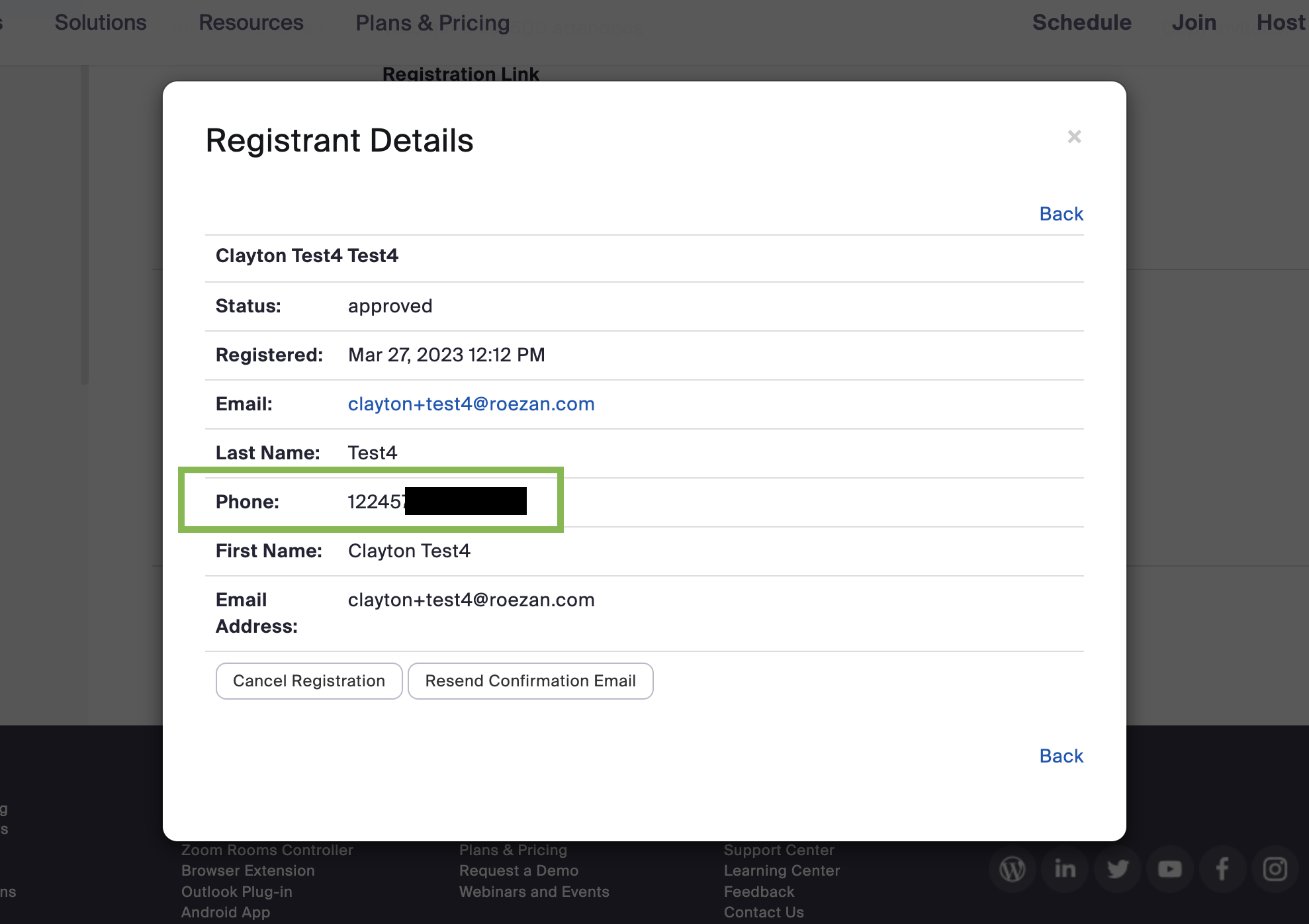Open the Facebook social icon
Screen dimensions: 1309x924
pyautogui.click(x=1222, y=869)
